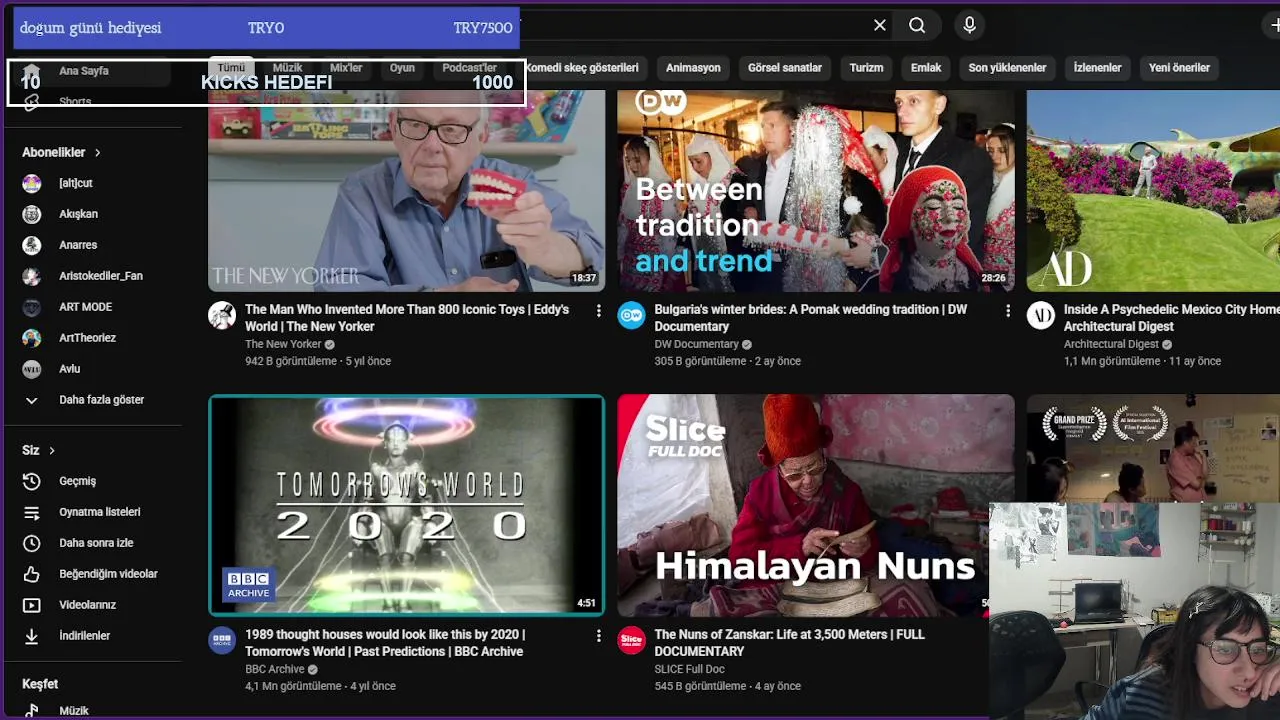Click The New Yorker channel name
This screenshot has width=1280, height=720.
[283, 344]
